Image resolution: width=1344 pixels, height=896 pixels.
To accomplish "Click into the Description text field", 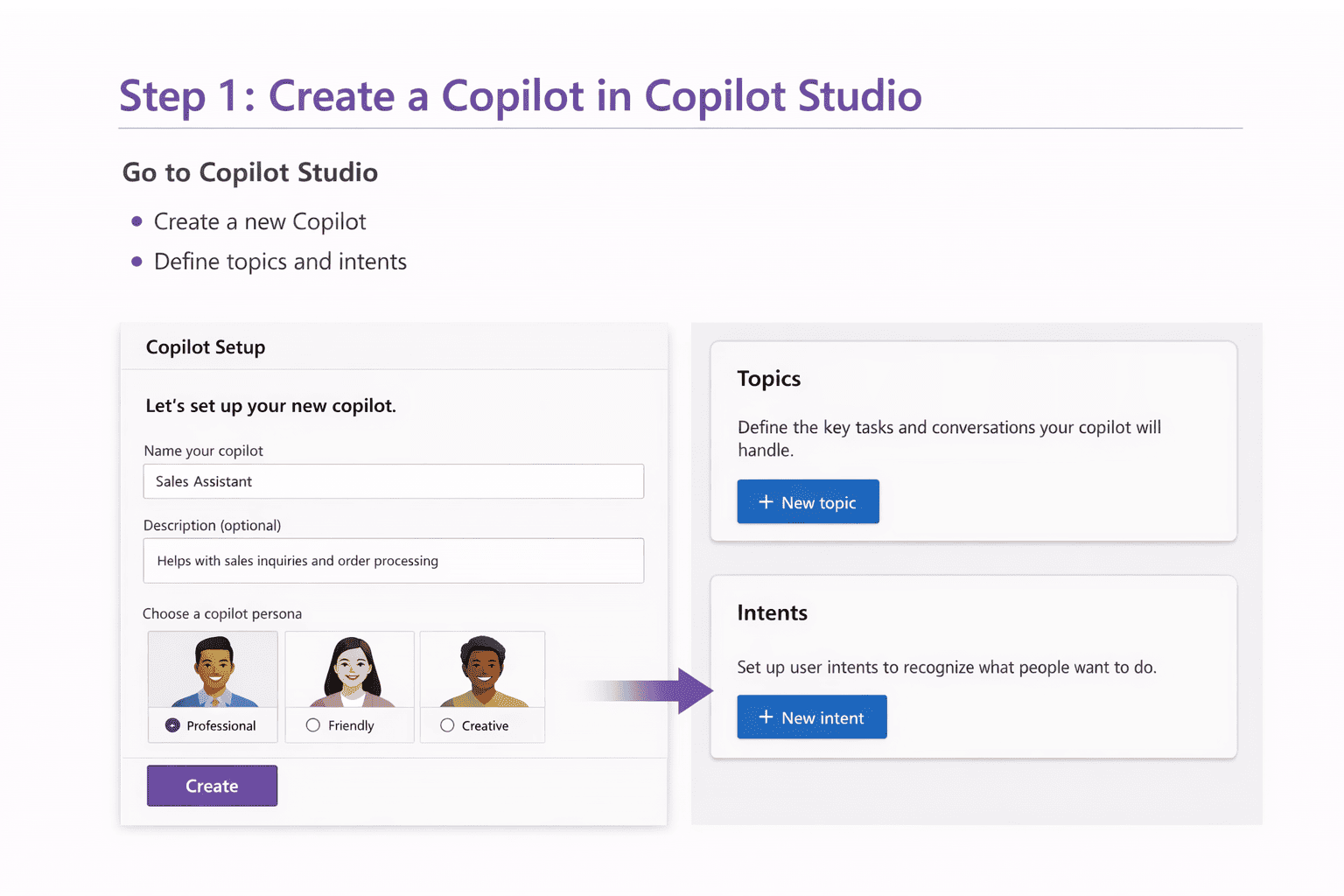I will (x=393, y=561).
